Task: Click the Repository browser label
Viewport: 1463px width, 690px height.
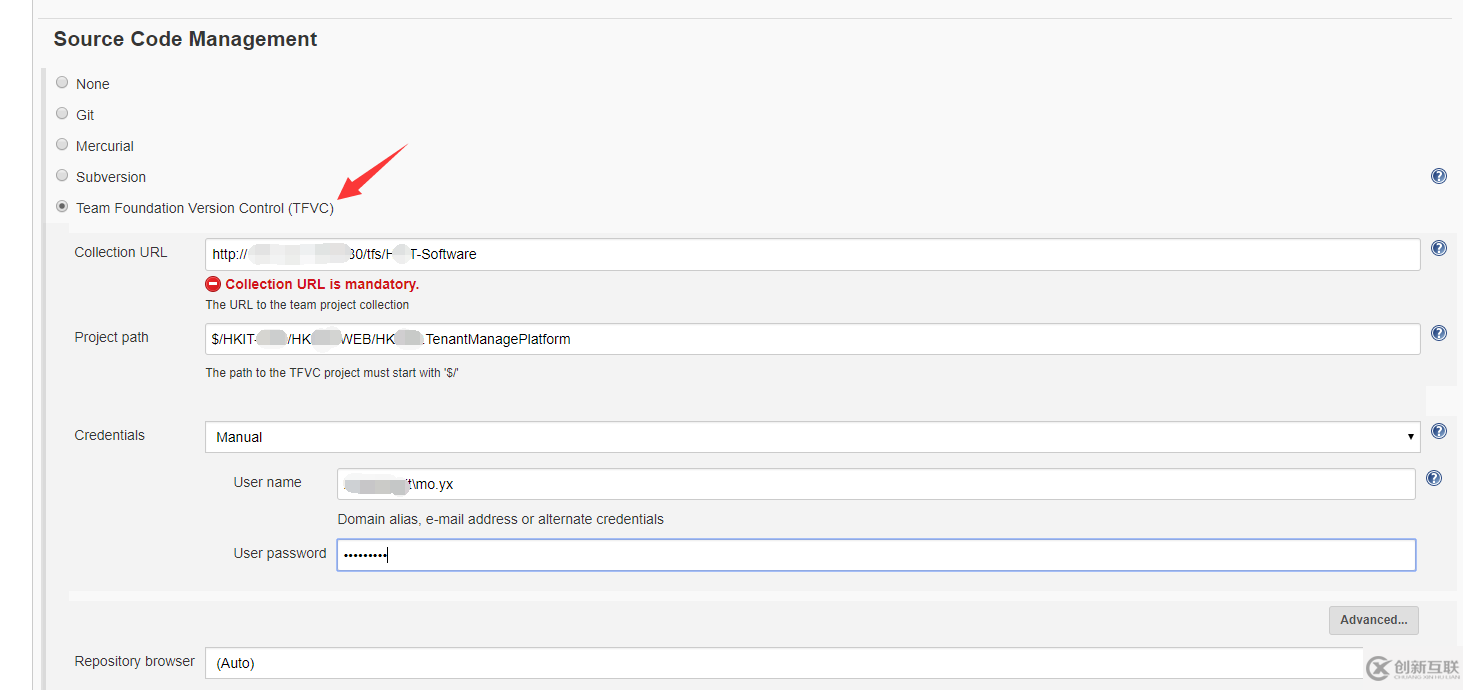Action: tap(135, 661)
